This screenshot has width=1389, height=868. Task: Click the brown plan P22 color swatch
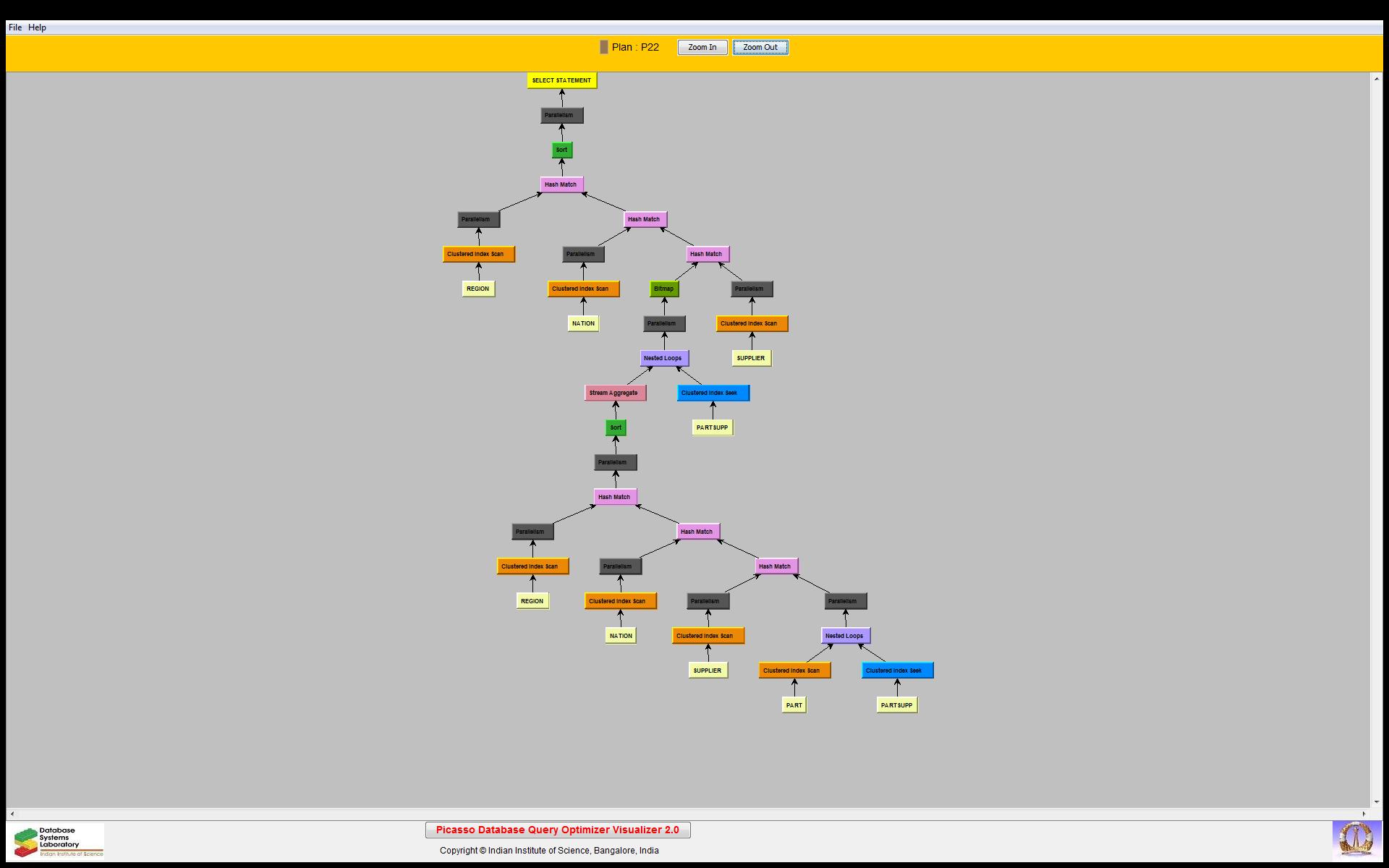(604, 48)
